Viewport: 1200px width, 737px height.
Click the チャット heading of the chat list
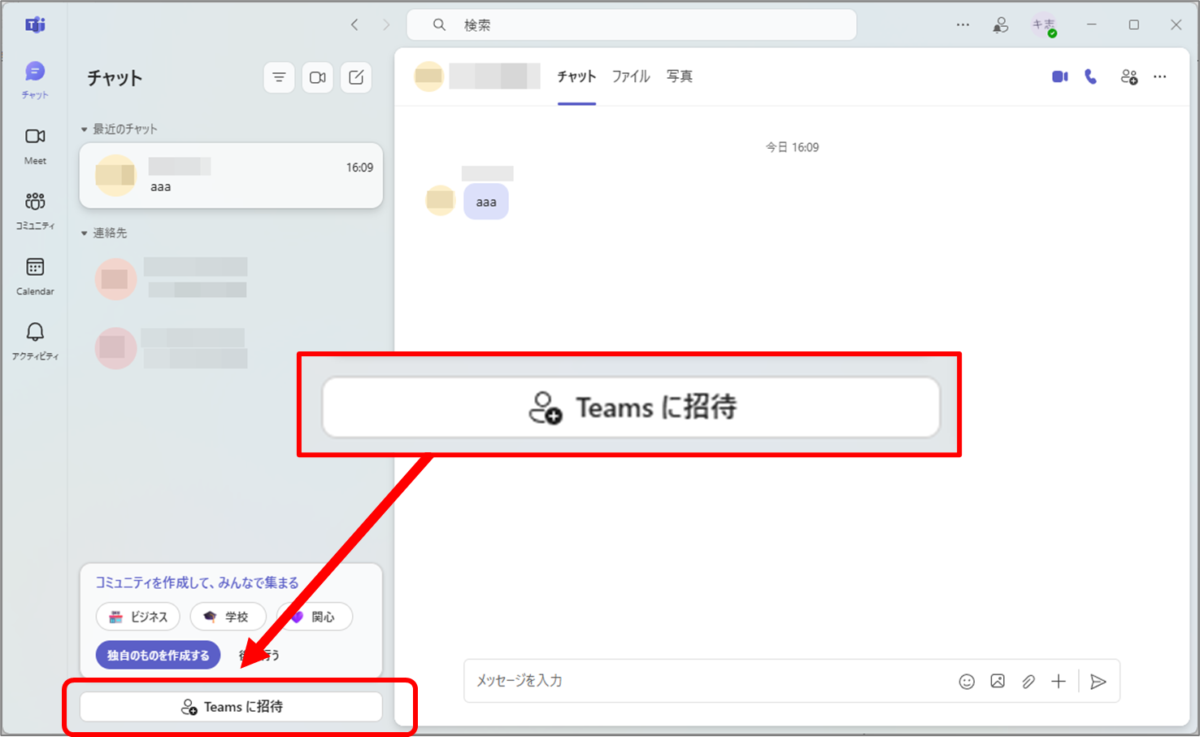(x=115, y=78)
